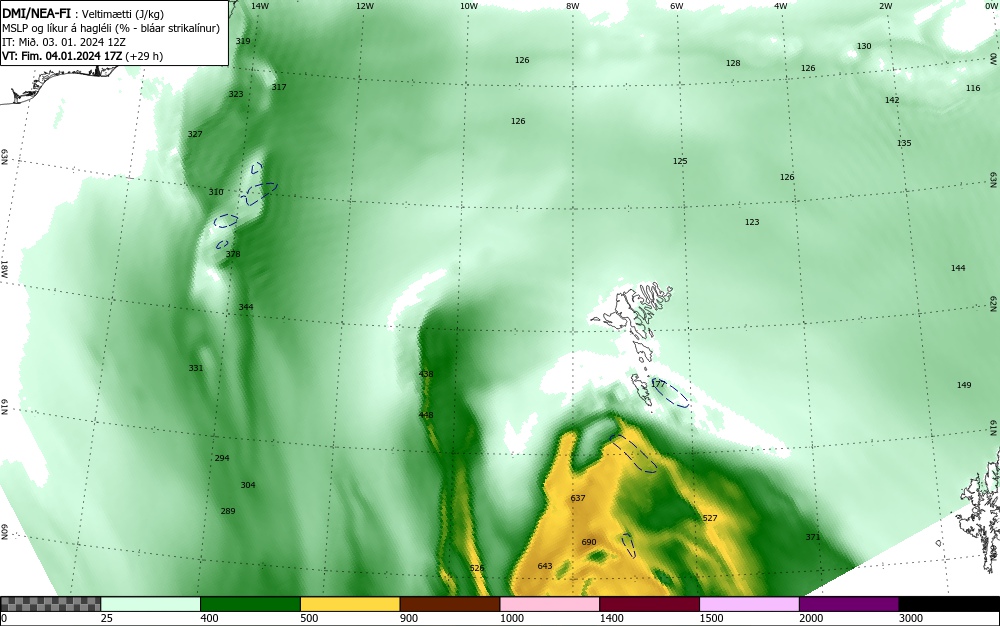Select the CAPE value 304
The height and width of the screenshot is (626, 1000).
click(x=248, y=486)
